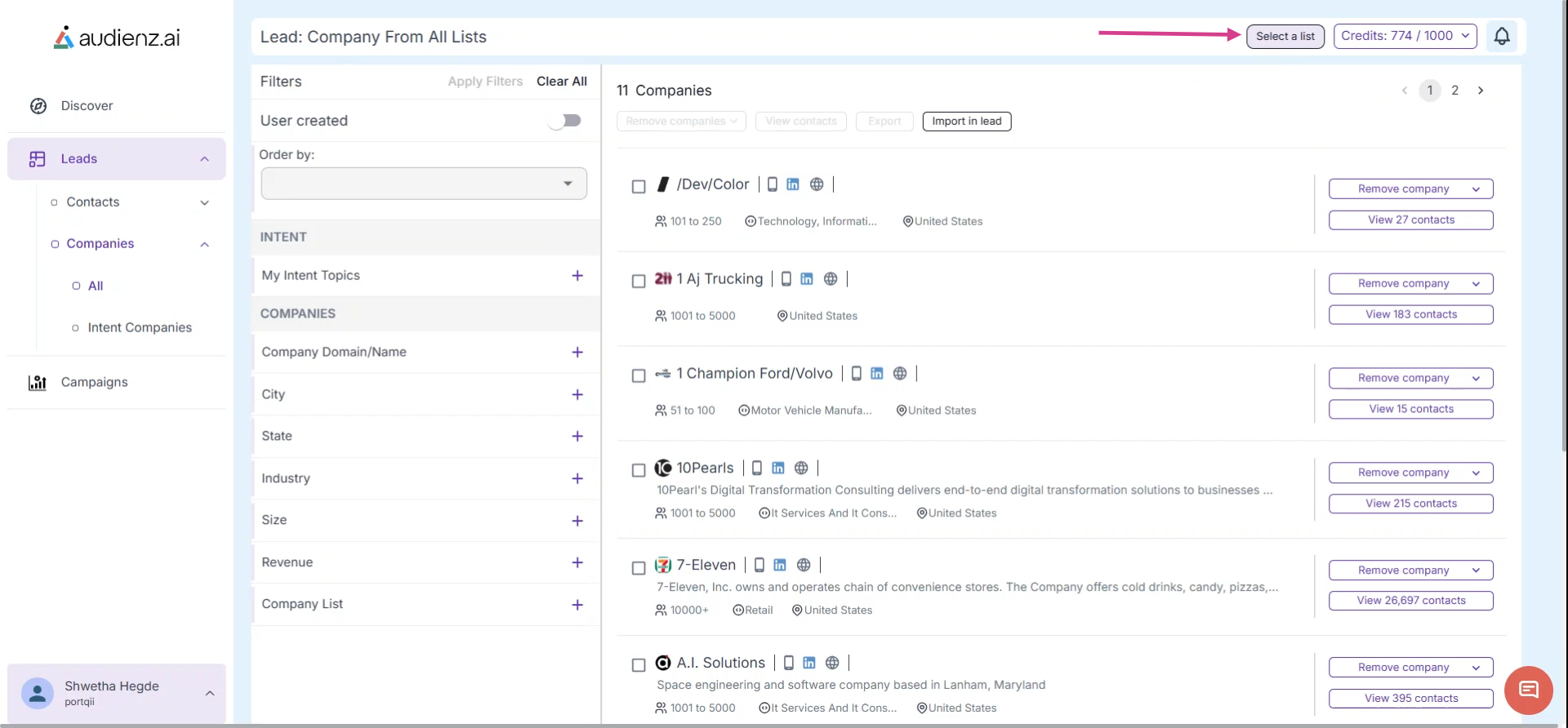Screen dimensions: 1568x728
Task: Select the 10Pearls row checkbox
Action: (x=639, y=470)
